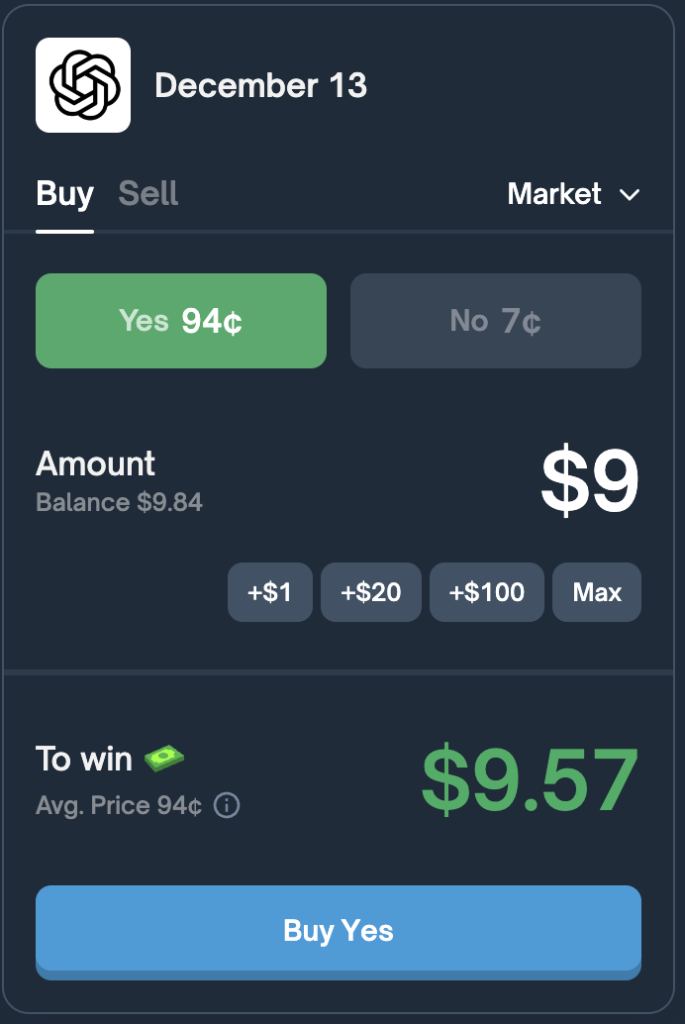Click the money bill emoji next to To win
The image size is (685, 1024).
[x=163, y=758]
